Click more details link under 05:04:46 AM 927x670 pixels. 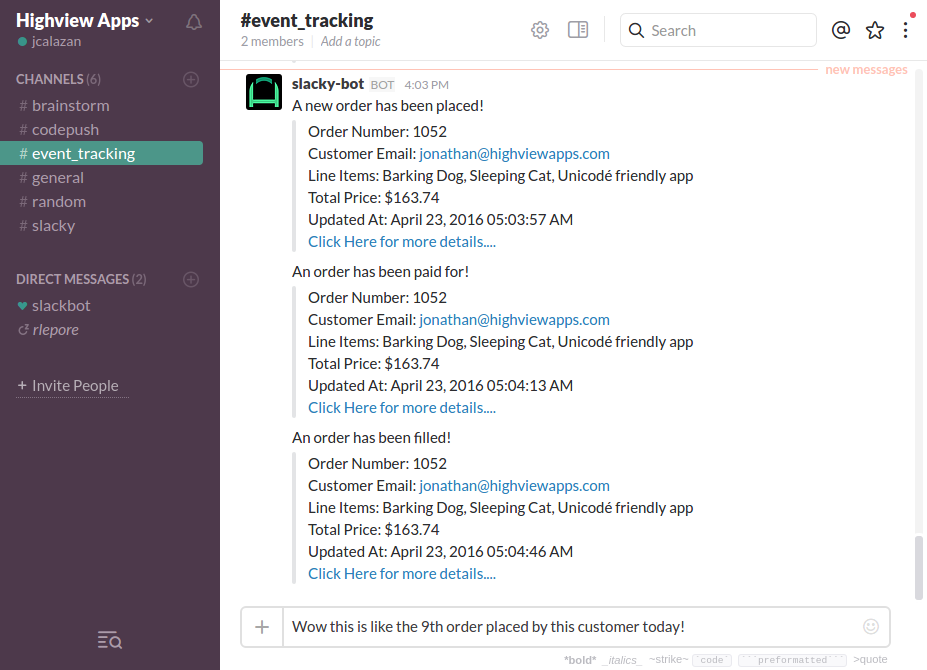point(402,574)
